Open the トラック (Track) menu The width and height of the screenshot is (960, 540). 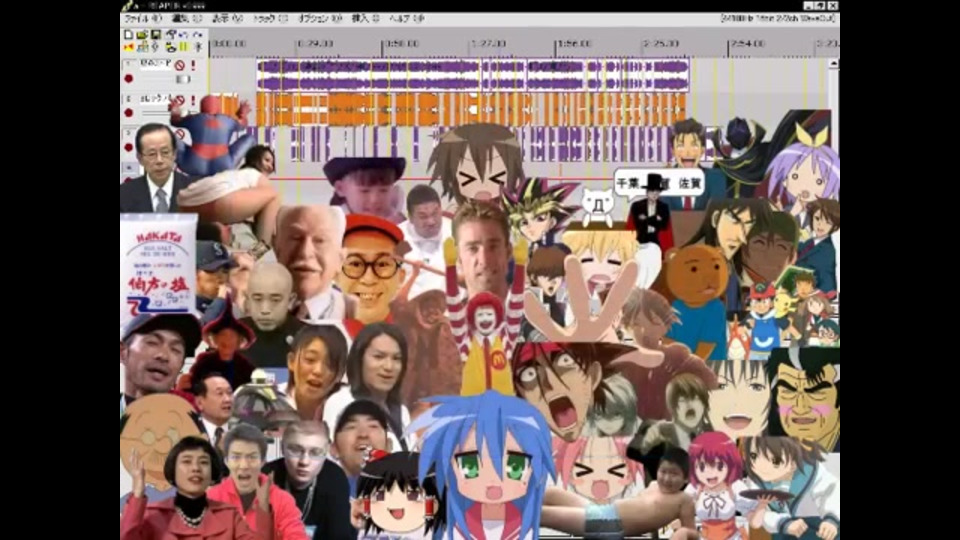[x=270, y=18]
